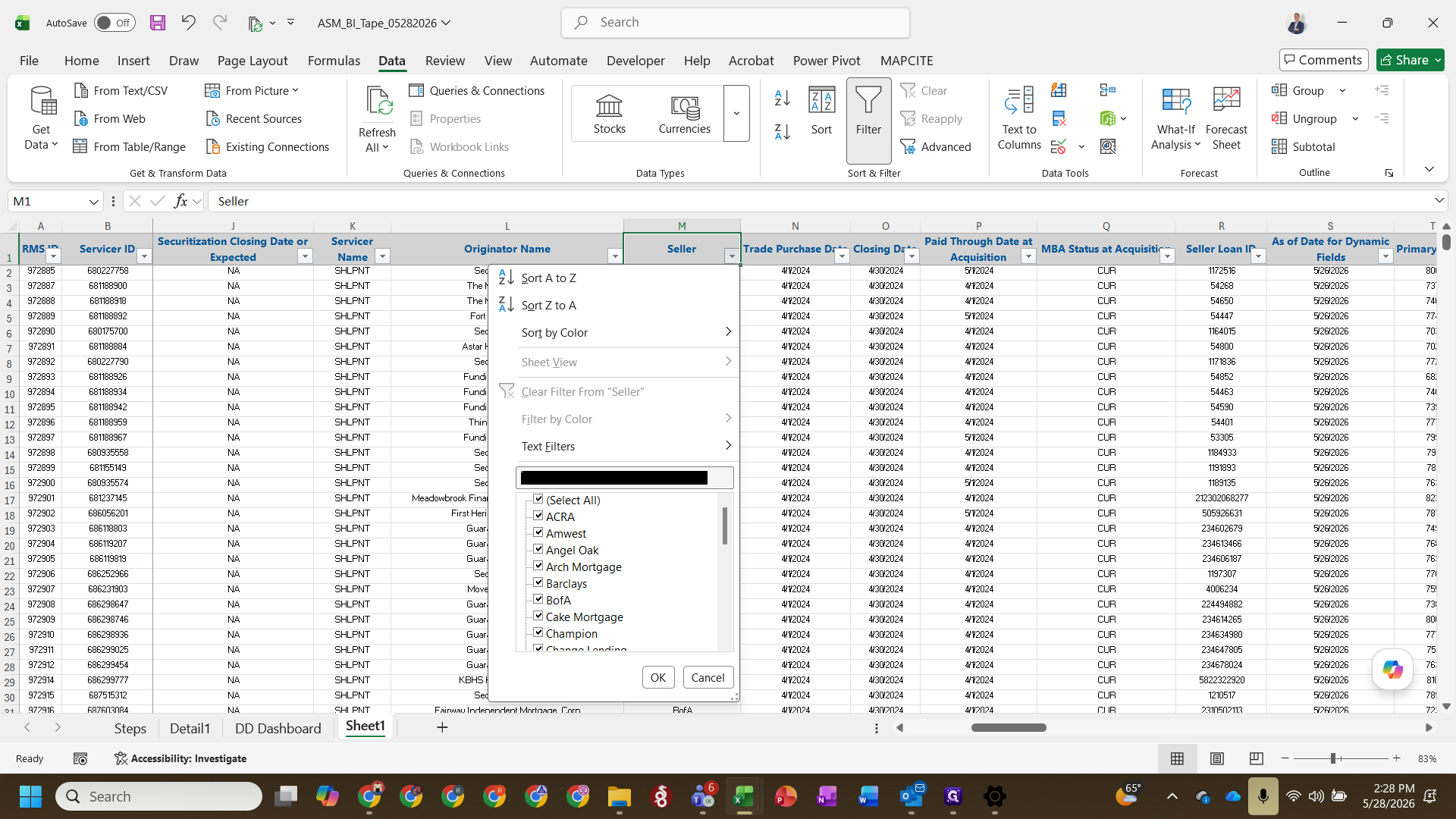Open What-If Analysis dropdown
1456x819 pixels.
coord(1175,118)
